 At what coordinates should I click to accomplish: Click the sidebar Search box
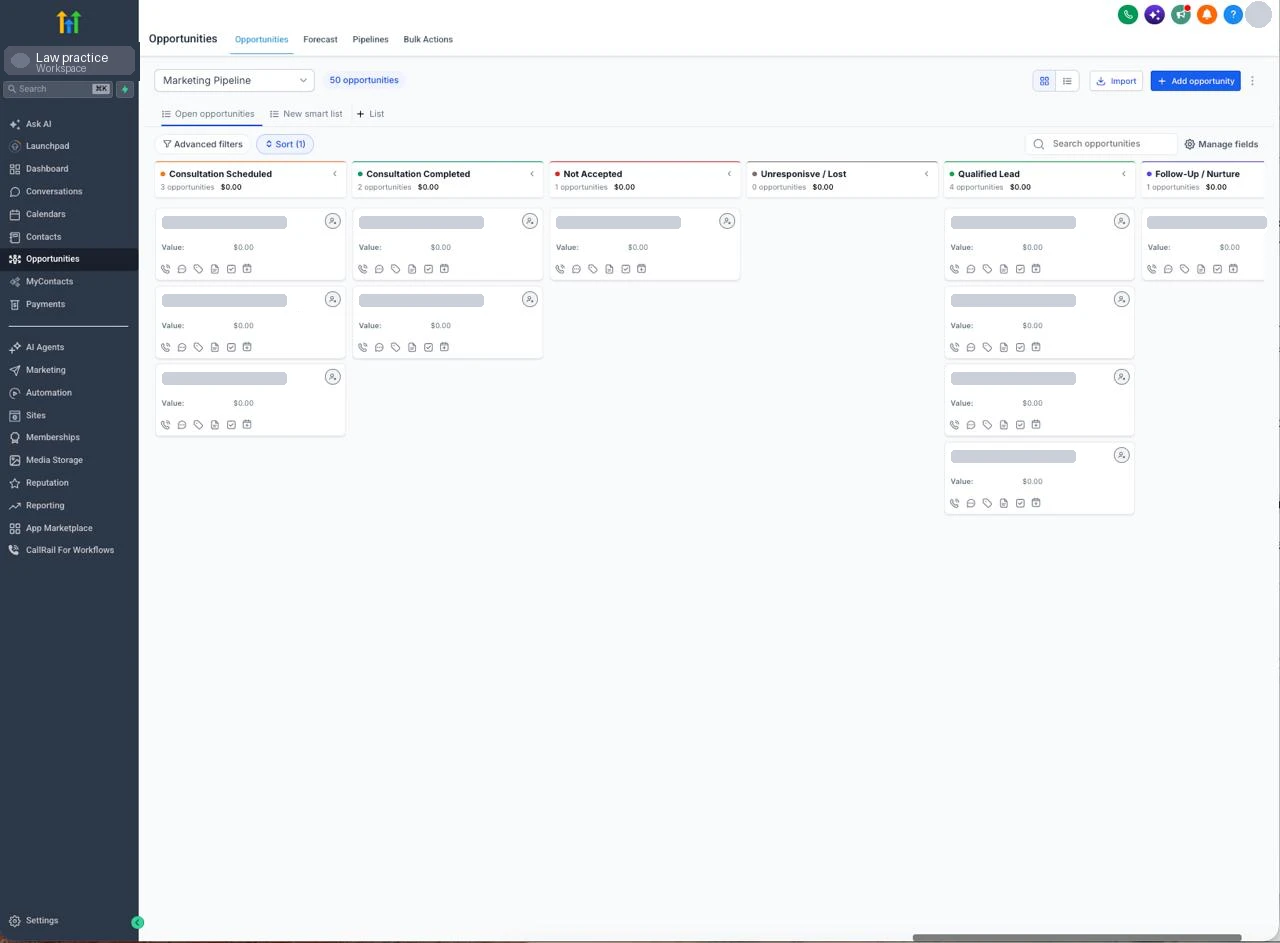[x=59, y=89]
